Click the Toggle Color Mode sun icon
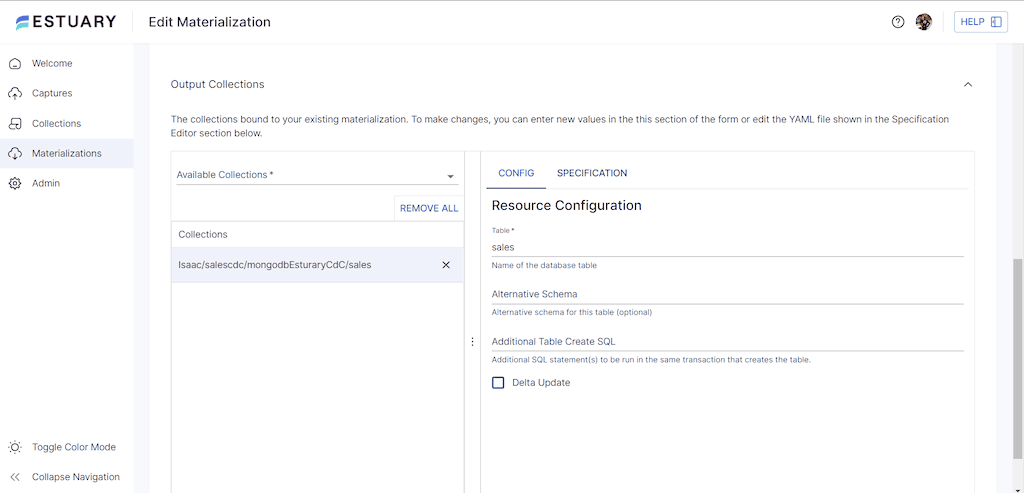1024x493 pixels. coord(14,447)
